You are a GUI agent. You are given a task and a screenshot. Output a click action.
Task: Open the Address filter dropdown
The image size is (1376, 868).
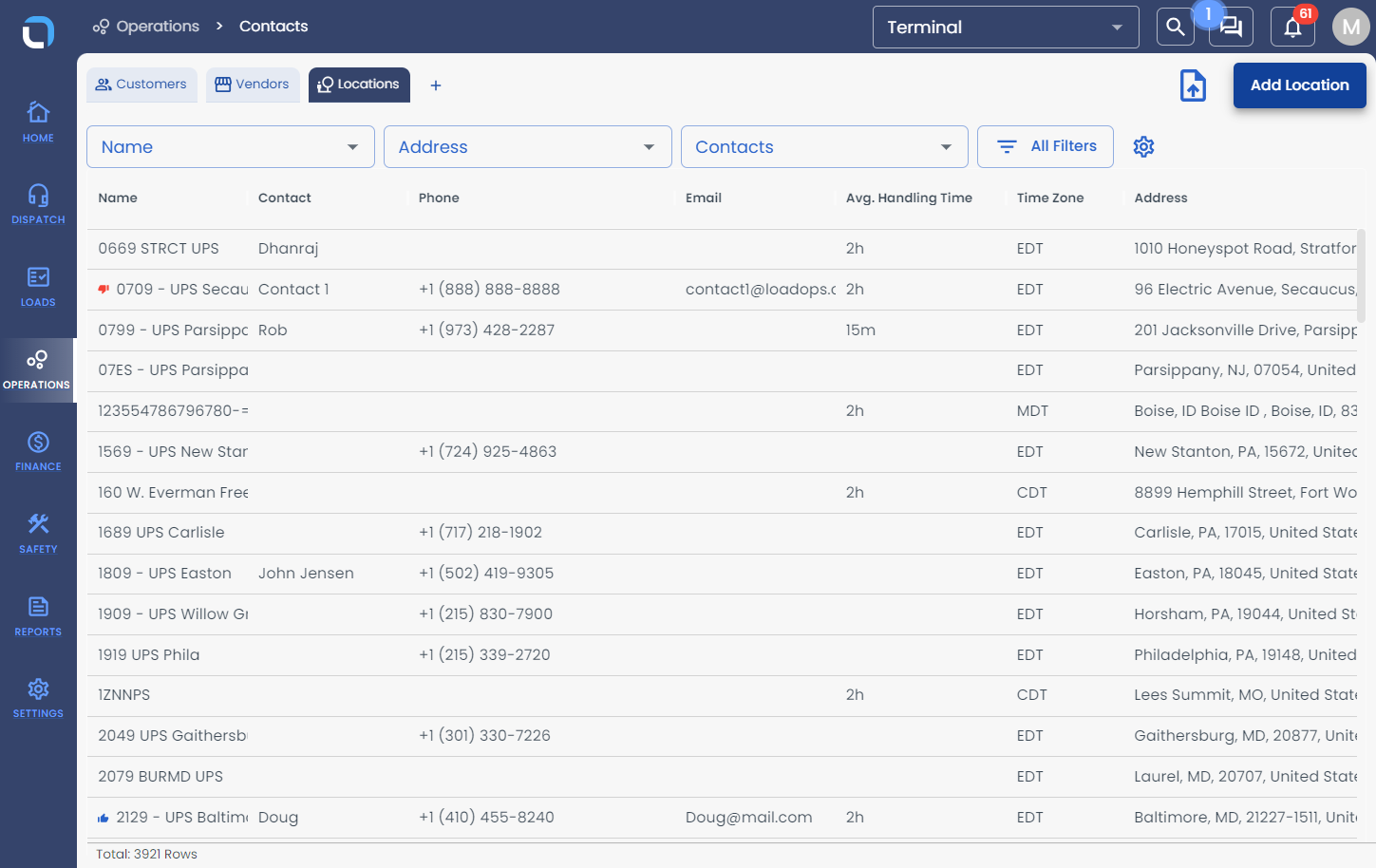528,147
